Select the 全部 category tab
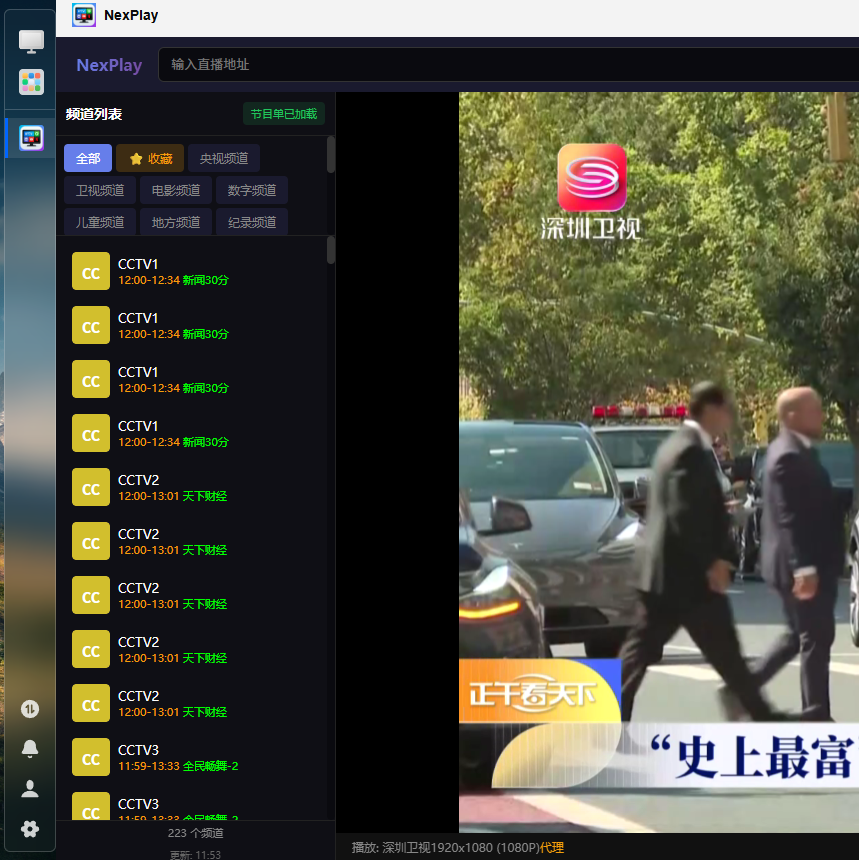 point(88,159)
